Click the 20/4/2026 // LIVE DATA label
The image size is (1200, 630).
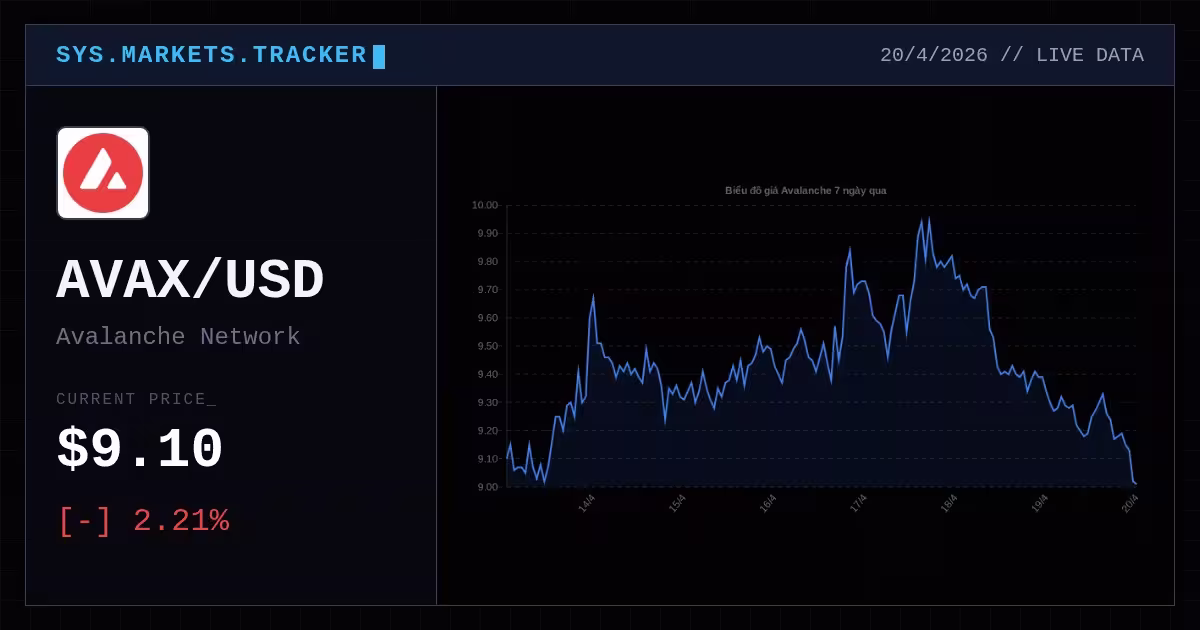(1012, 55)
